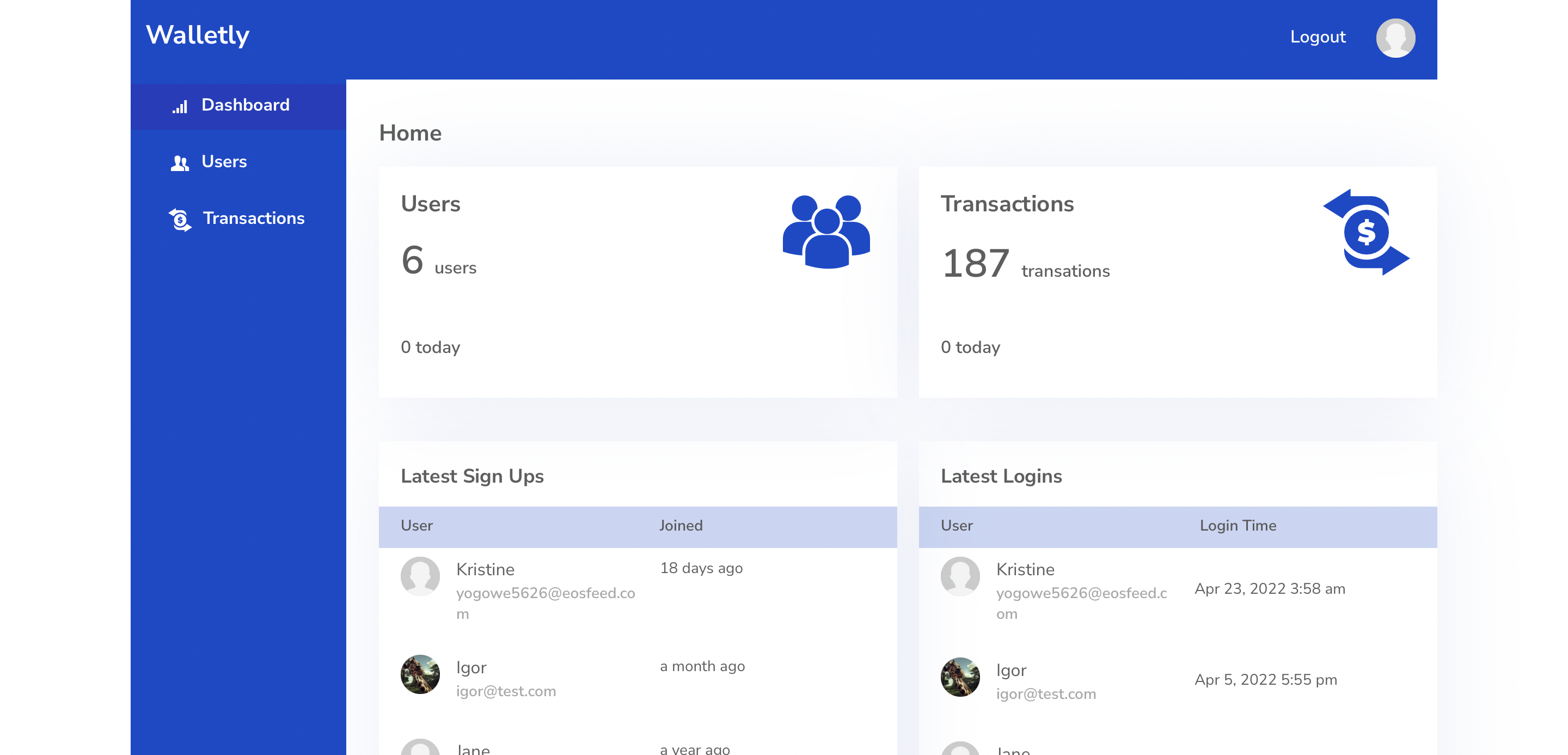Screen dimensions: 1568x755
Task: Click Igor's avatar in Latest Sign Ups
Action: 420,674
